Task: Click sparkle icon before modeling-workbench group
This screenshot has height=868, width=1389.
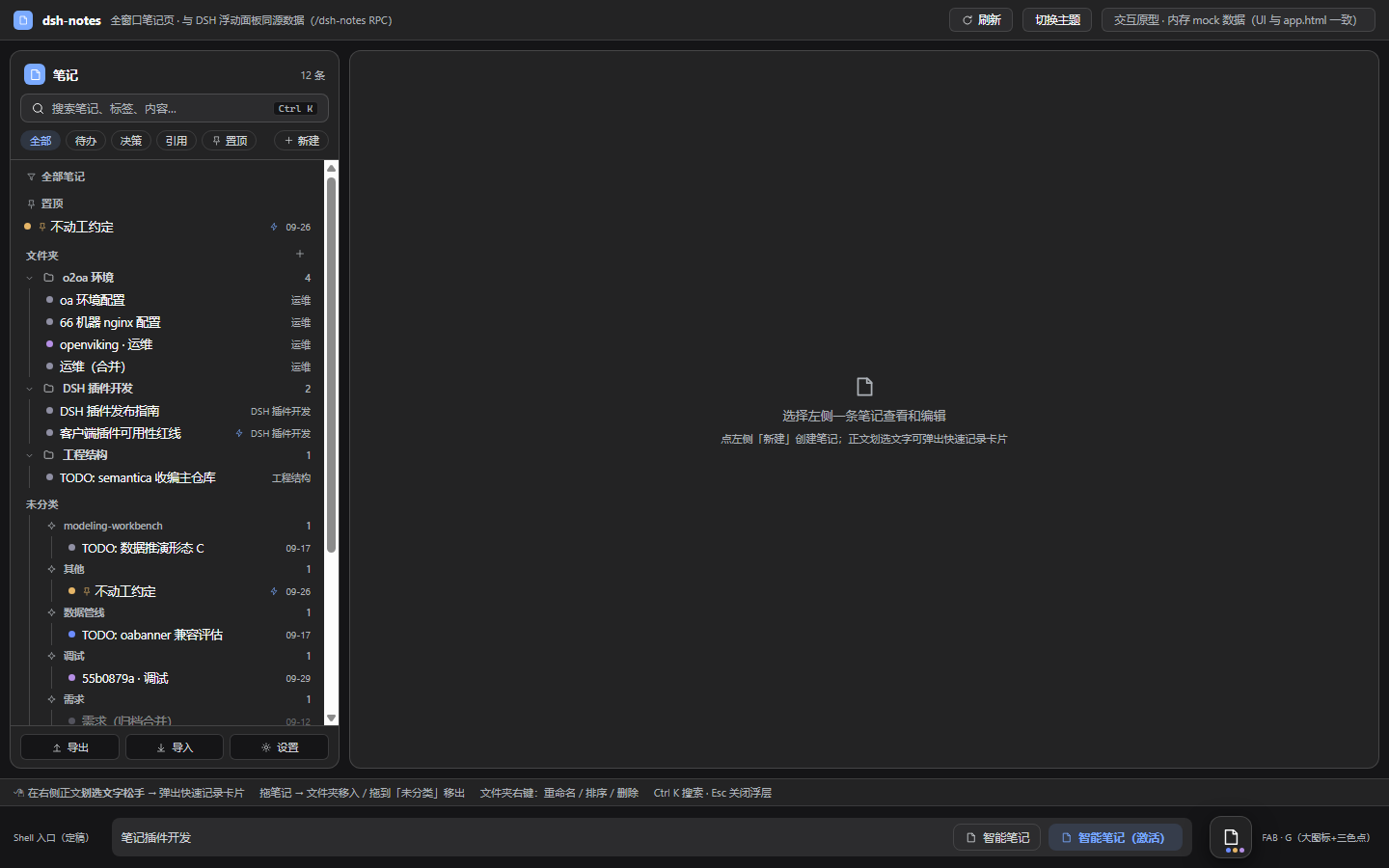Action: click(52, 526)
